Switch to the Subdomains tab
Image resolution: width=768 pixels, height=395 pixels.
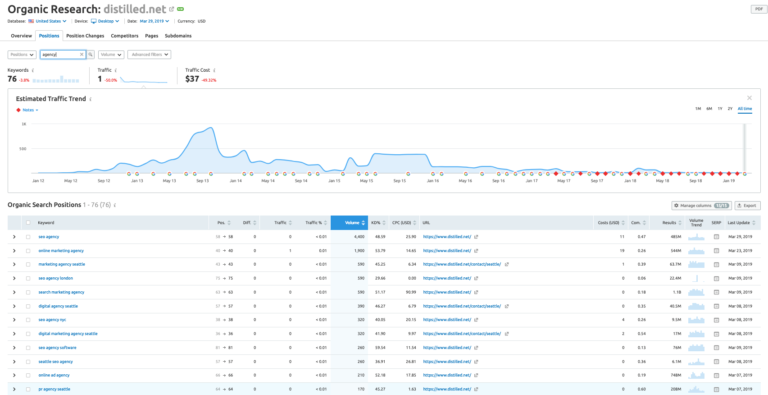point(178,36)
